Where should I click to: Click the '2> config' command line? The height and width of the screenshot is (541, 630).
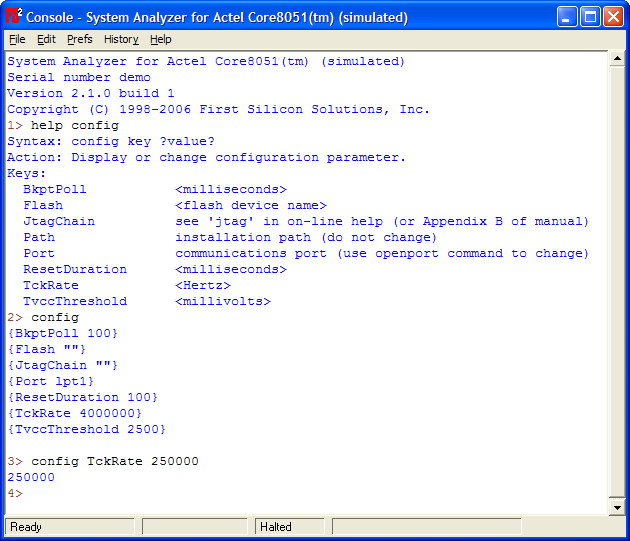coord(43,318)
